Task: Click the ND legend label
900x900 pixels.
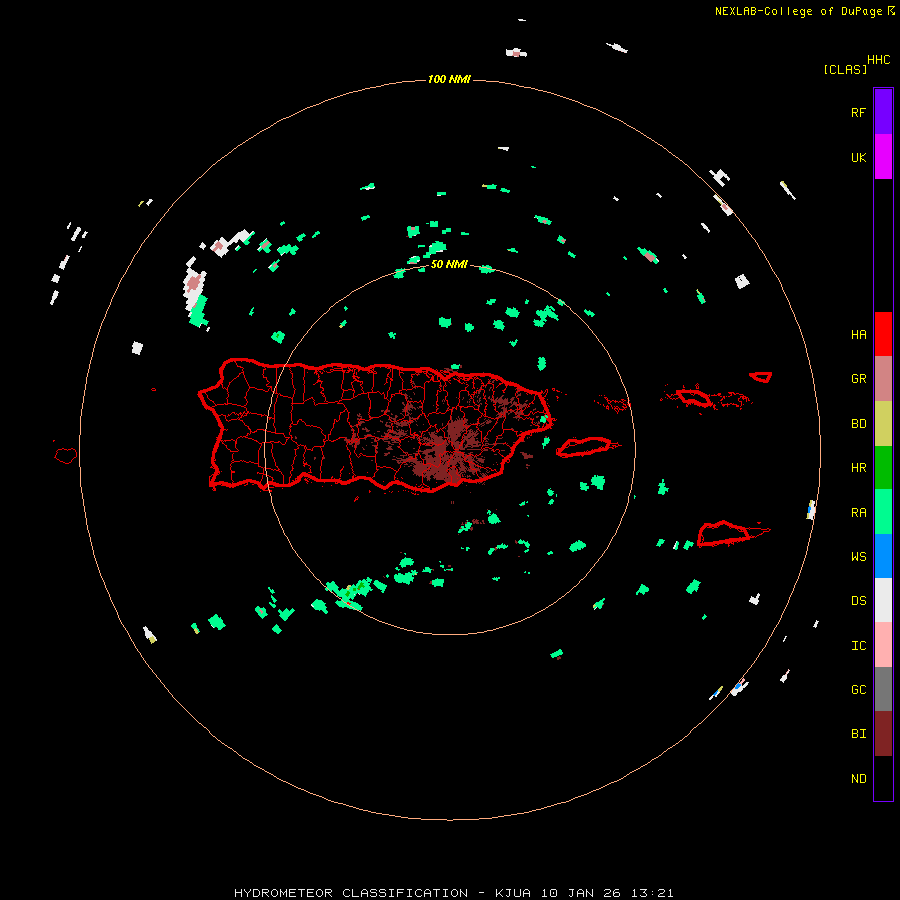Action: [x=858, y=778]
